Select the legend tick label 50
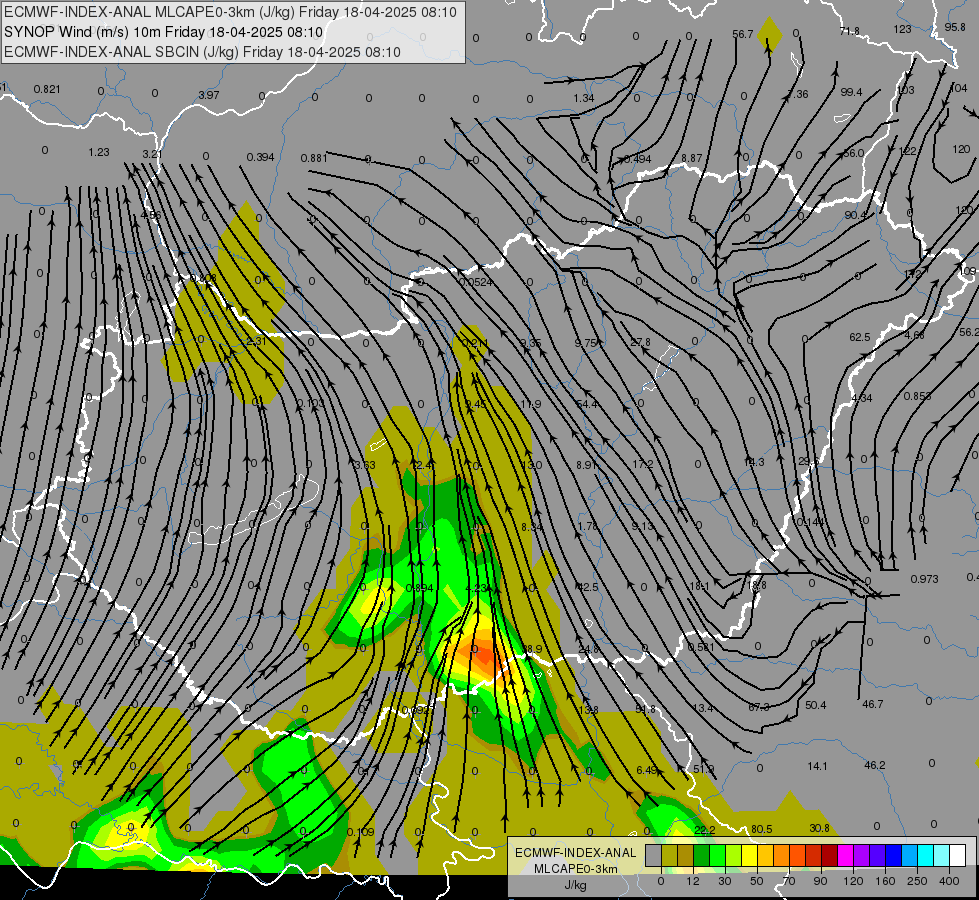This screenshot has width=979, height=900. point(757,881)
